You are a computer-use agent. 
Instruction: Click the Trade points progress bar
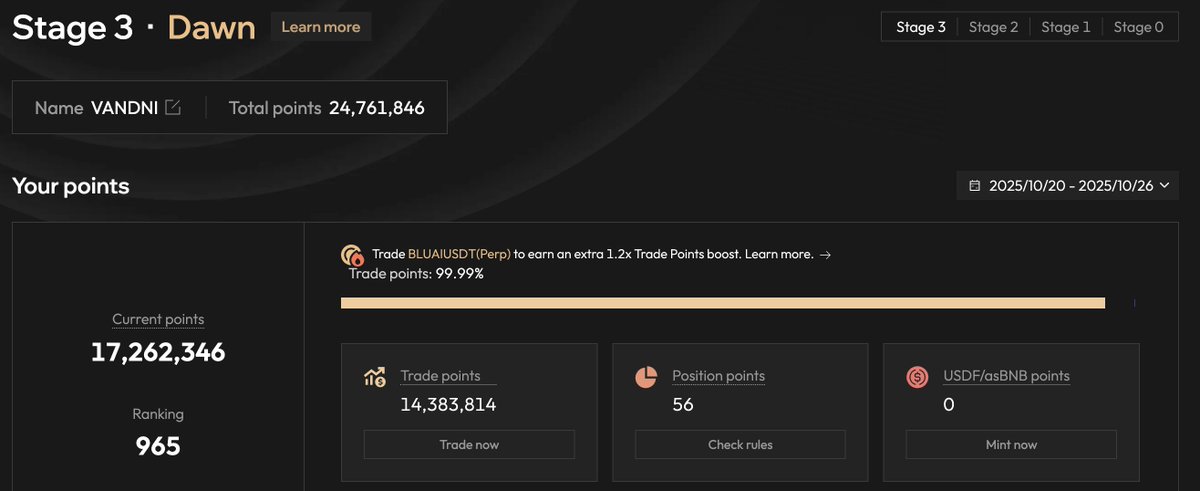tap(722, 303)
